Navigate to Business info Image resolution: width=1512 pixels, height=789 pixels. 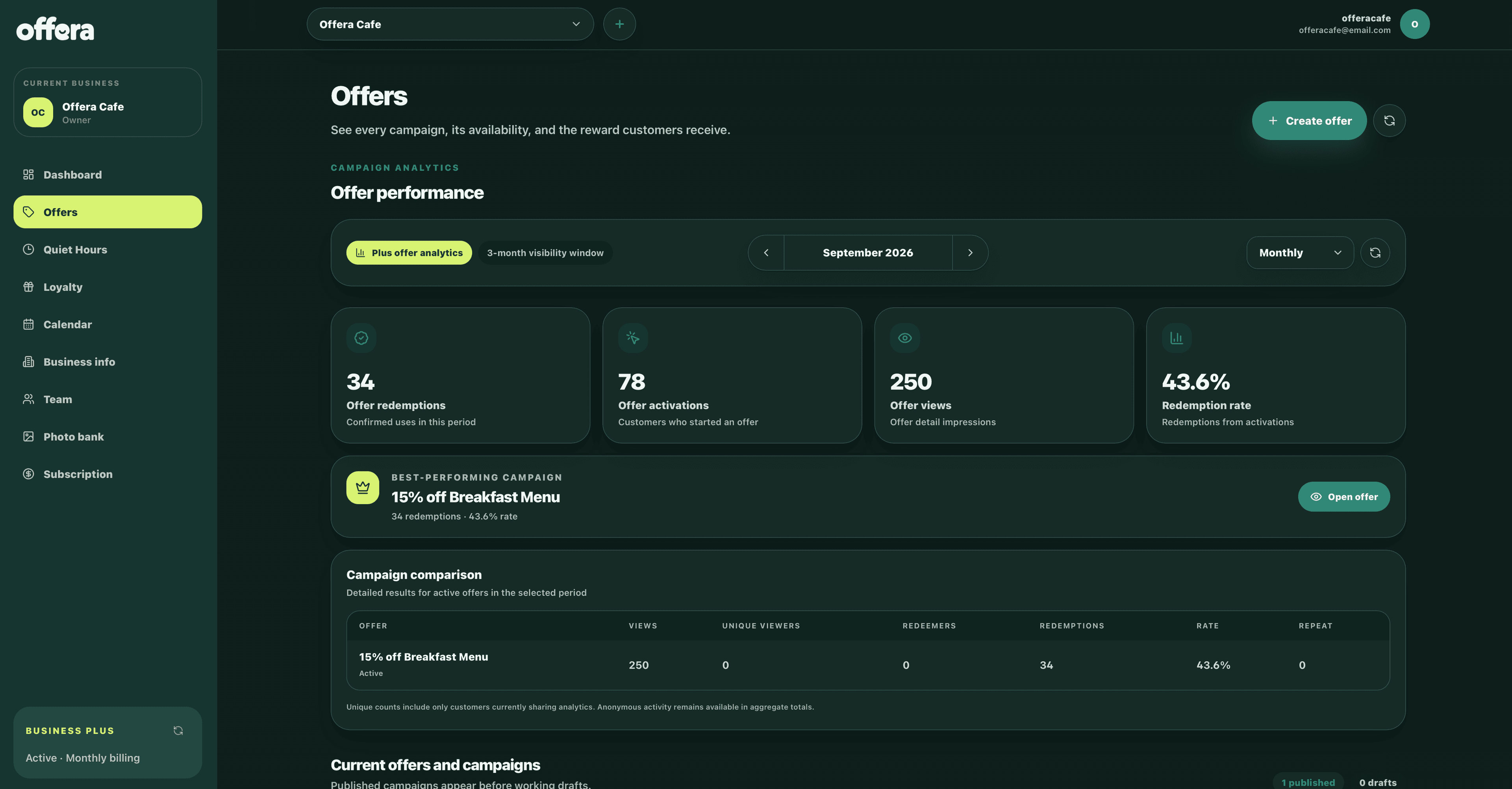[x=107, y=362]
